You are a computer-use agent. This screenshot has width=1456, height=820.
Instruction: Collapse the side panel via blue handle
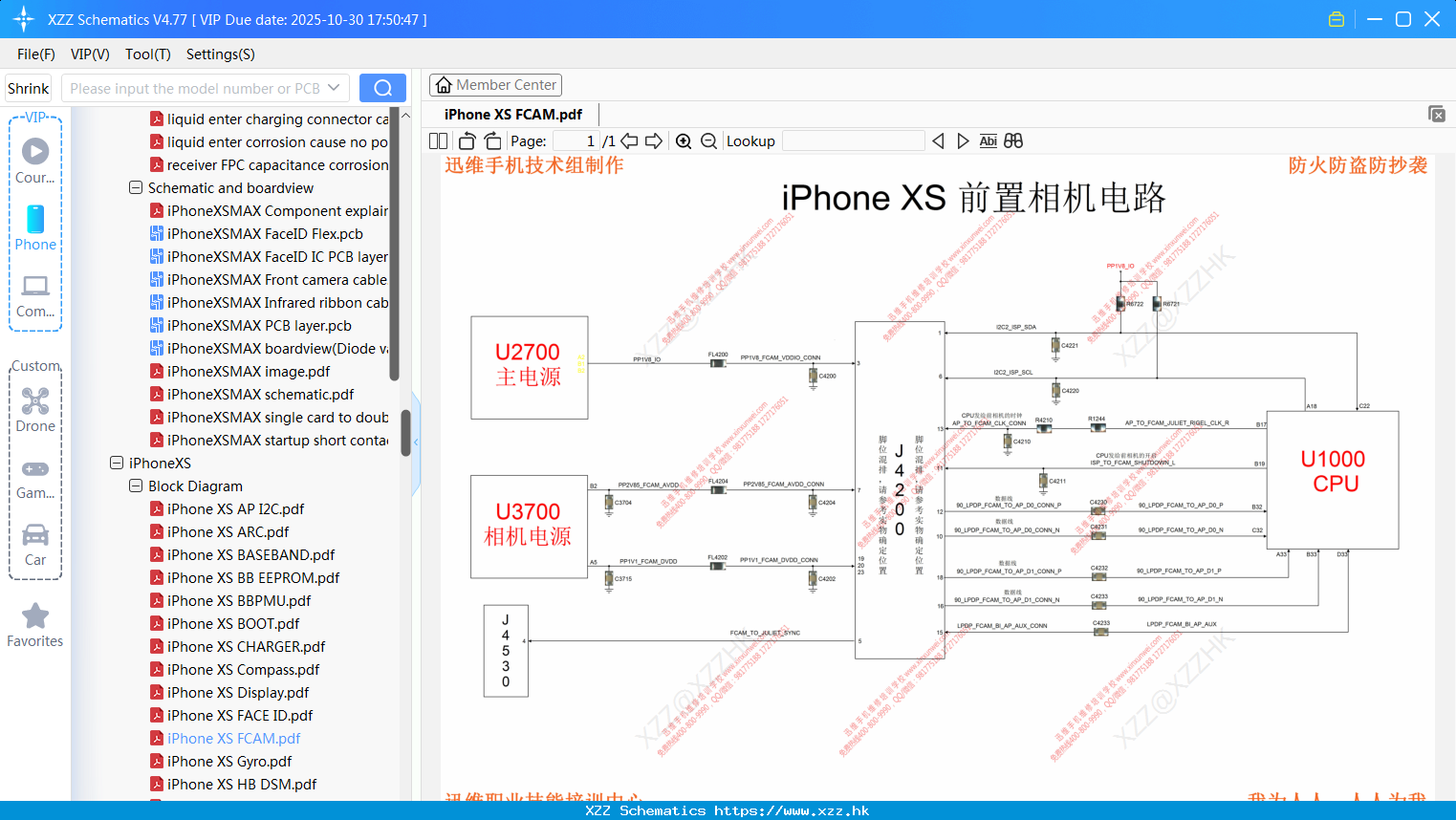click(416, 444)
